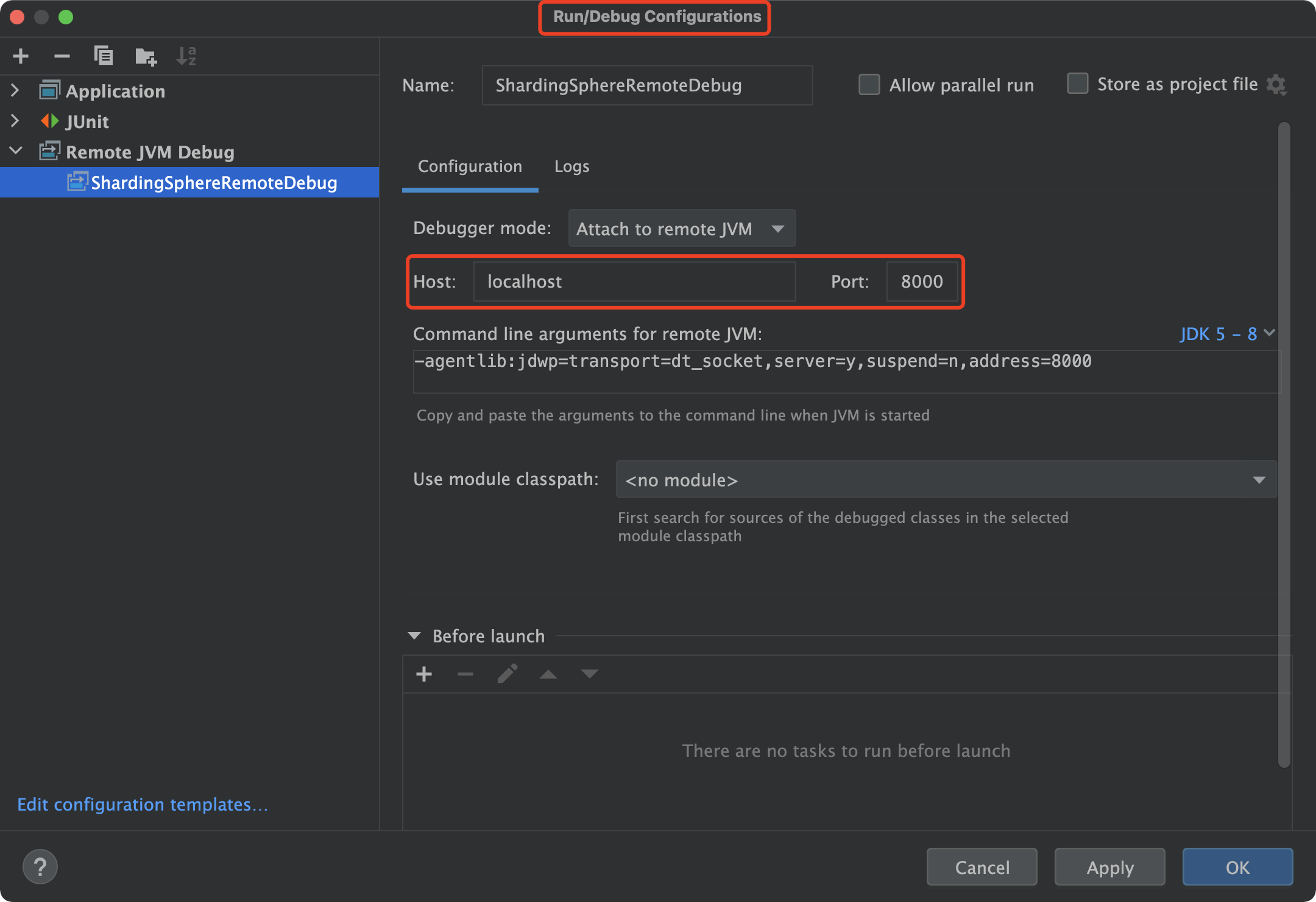Screen dimensions: 1316x902
Task: Open Edit configuration templates link
Action: click(143, 804)
